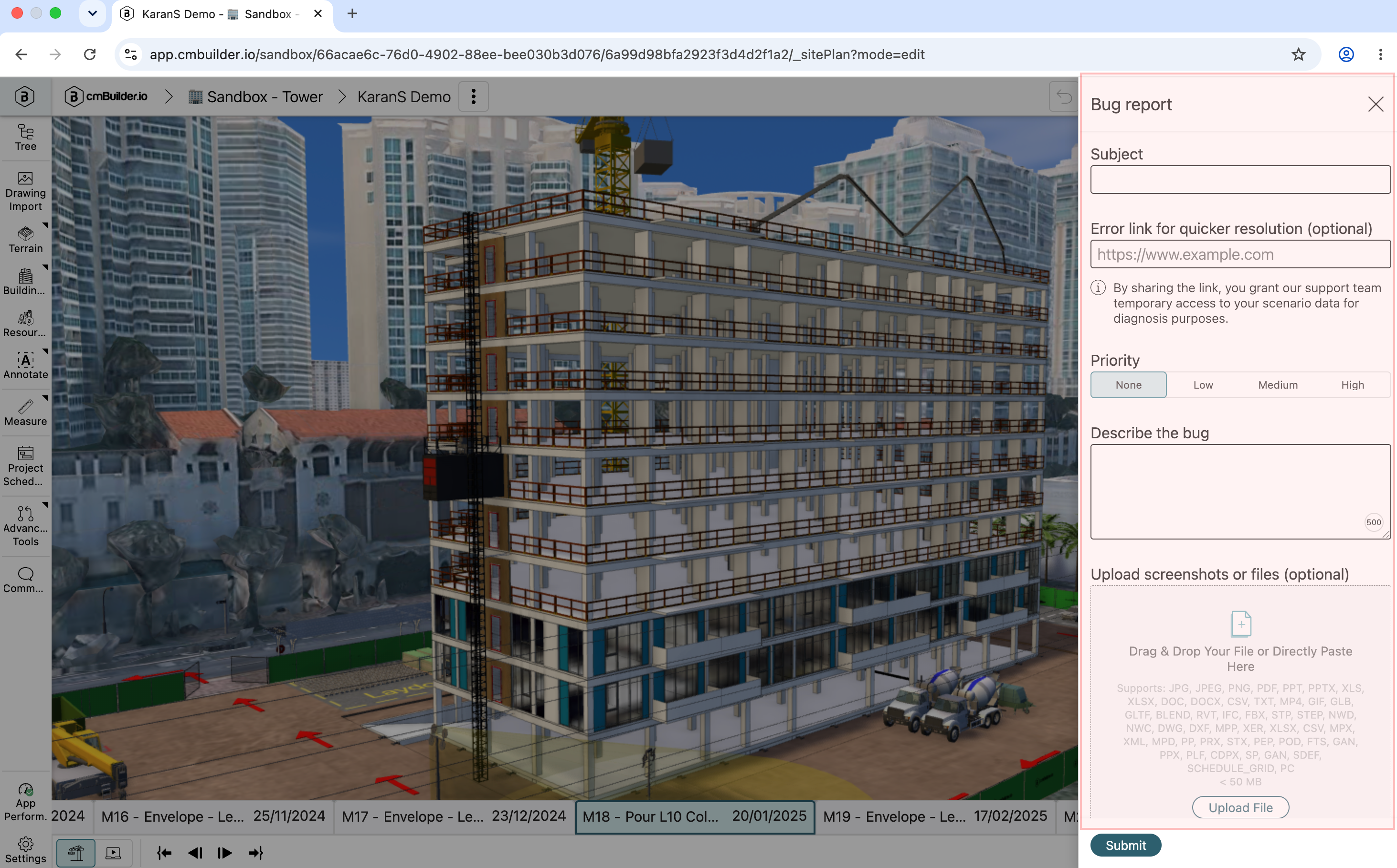Set bug priority to High
1397x868 pixels.
point(1352,385)
